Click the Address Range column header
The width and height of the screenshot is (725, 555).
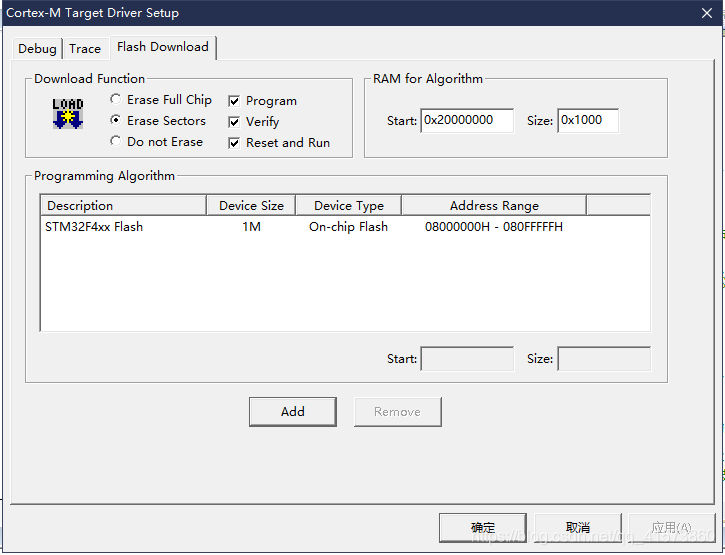point(494,205)
